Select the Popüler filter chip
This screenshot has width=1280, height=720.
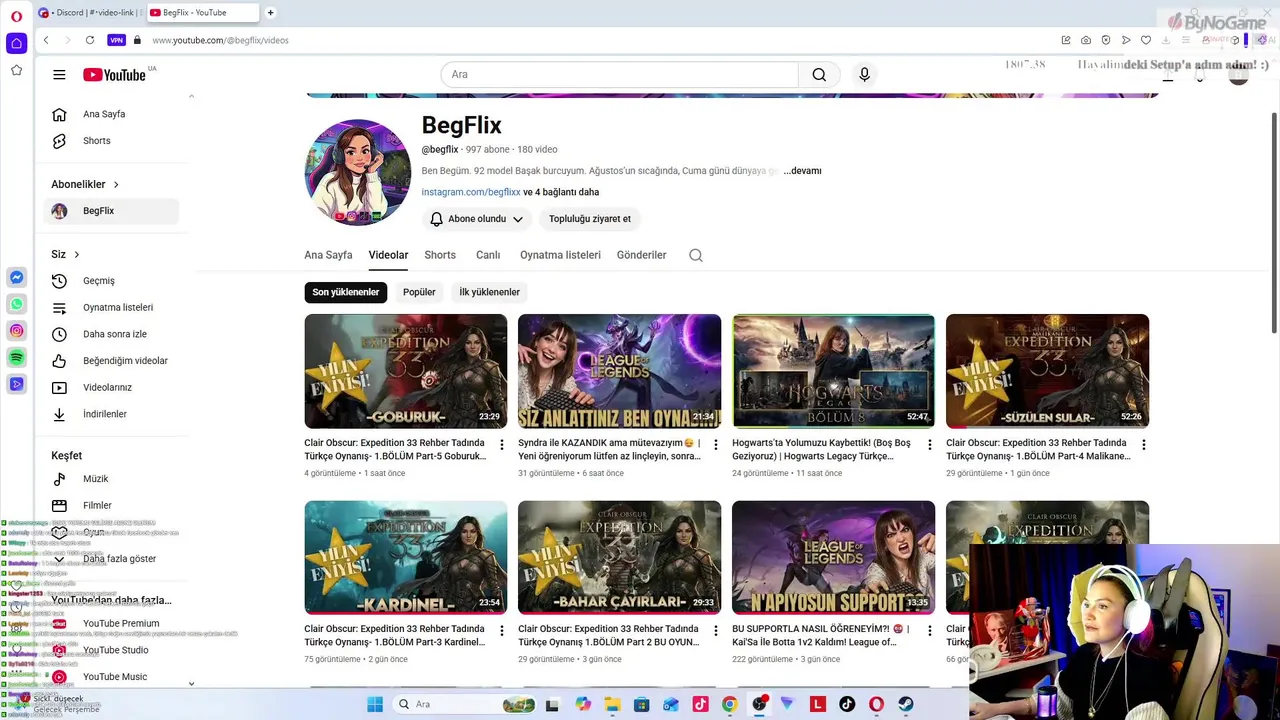[x=419, y=292]
